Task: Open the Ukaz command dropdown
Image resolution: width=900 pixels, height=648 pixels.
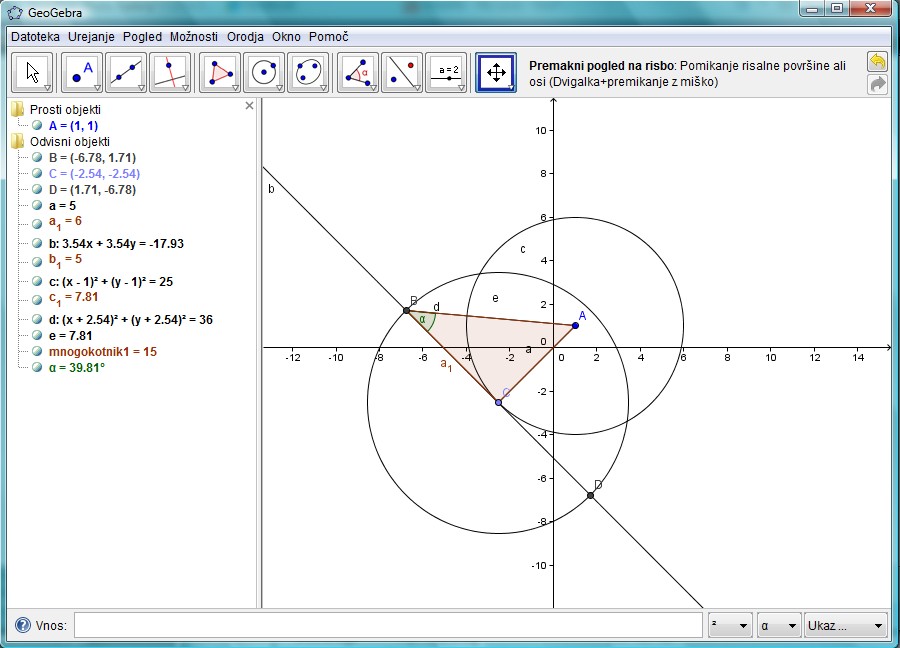Action: click(x=846, y=626)
